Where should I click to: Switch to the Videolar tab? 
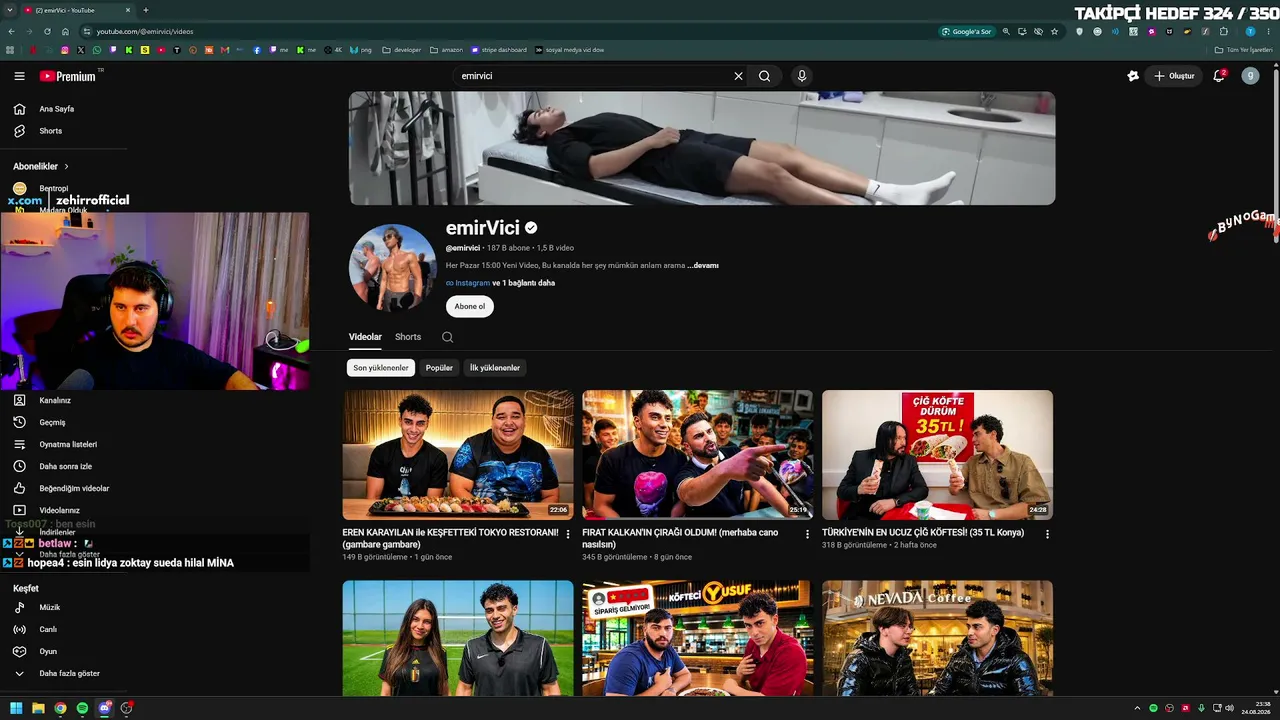click(x=365, y=337)
